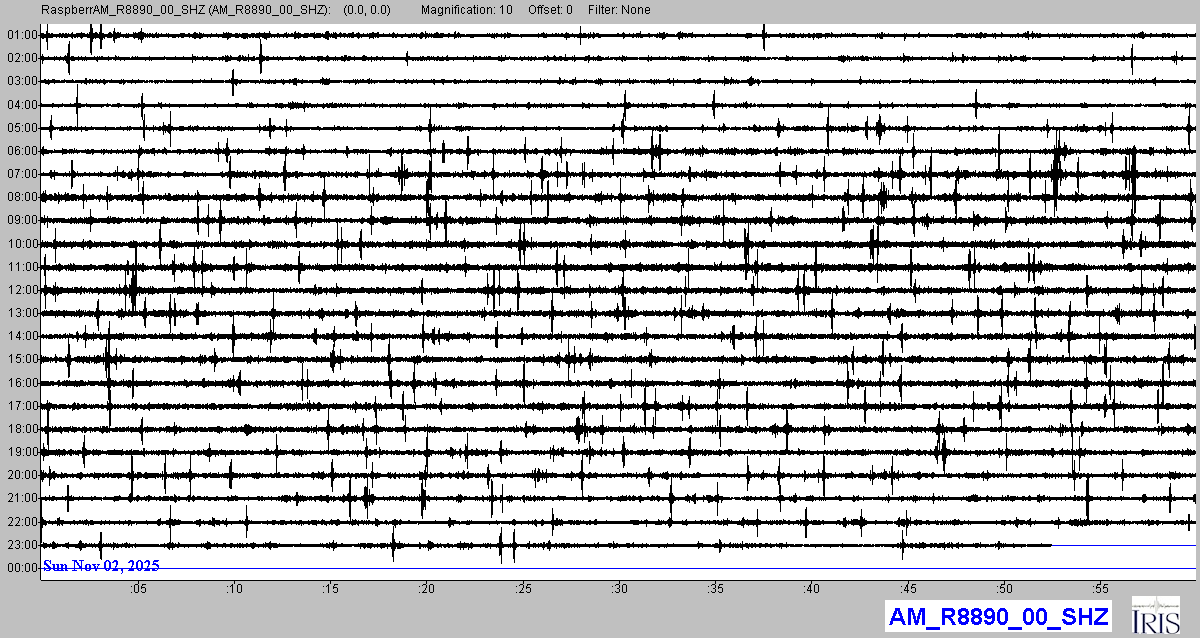Click the 00:00 hour label at bottom
Image resolution: width=1200 pixels, height=638 pixels.
click(x=21, y=568)
